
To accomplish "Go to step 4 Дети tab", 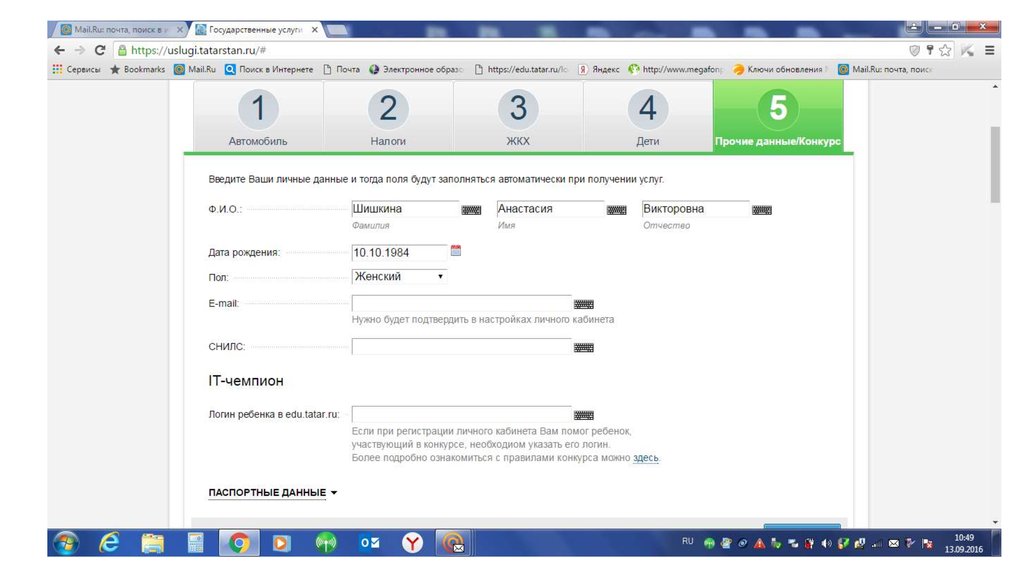I will click(x=648, y=117).
